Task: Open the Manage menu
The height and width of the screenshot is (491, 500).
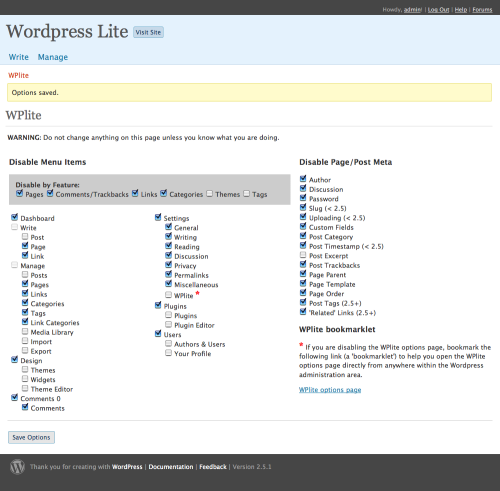Action: 53,57
